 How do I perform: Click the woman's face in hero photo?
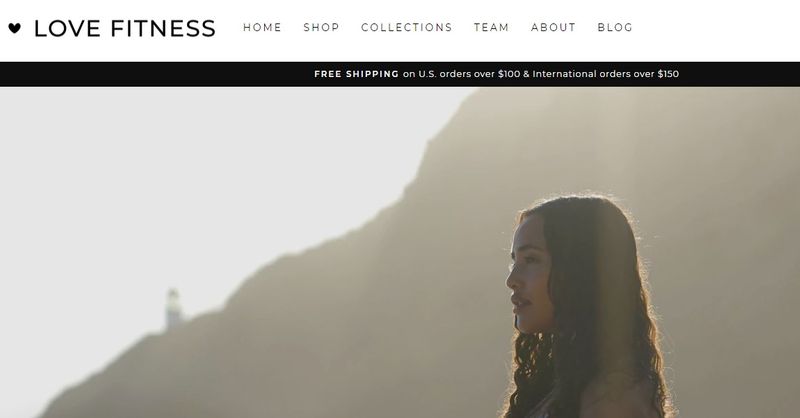528,278
